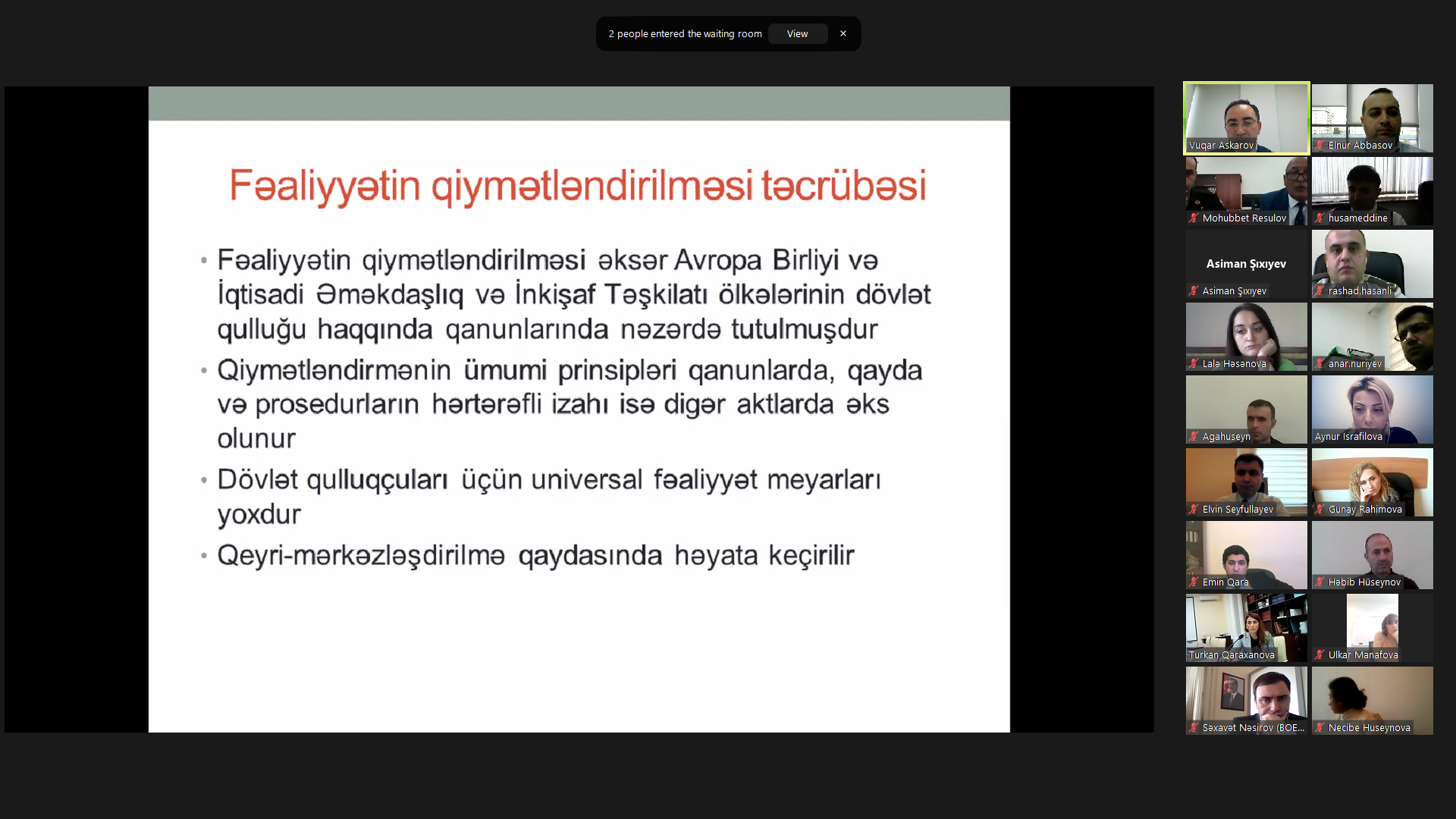Dismiss the waiting room notification
This screenshot has height=819, width=1456.
click(843, 33)
